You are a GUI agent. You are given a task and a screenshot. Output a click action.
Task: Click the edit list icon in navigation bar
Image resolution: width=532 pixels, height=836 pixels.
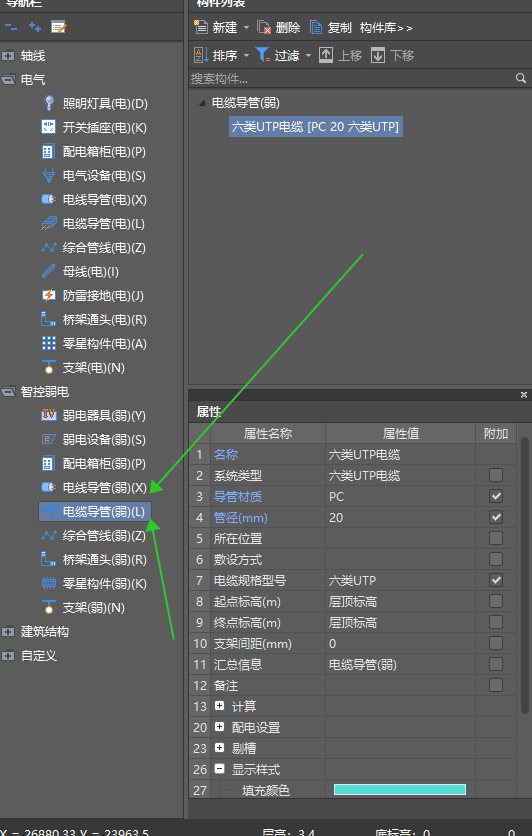(x=58, y=26)
